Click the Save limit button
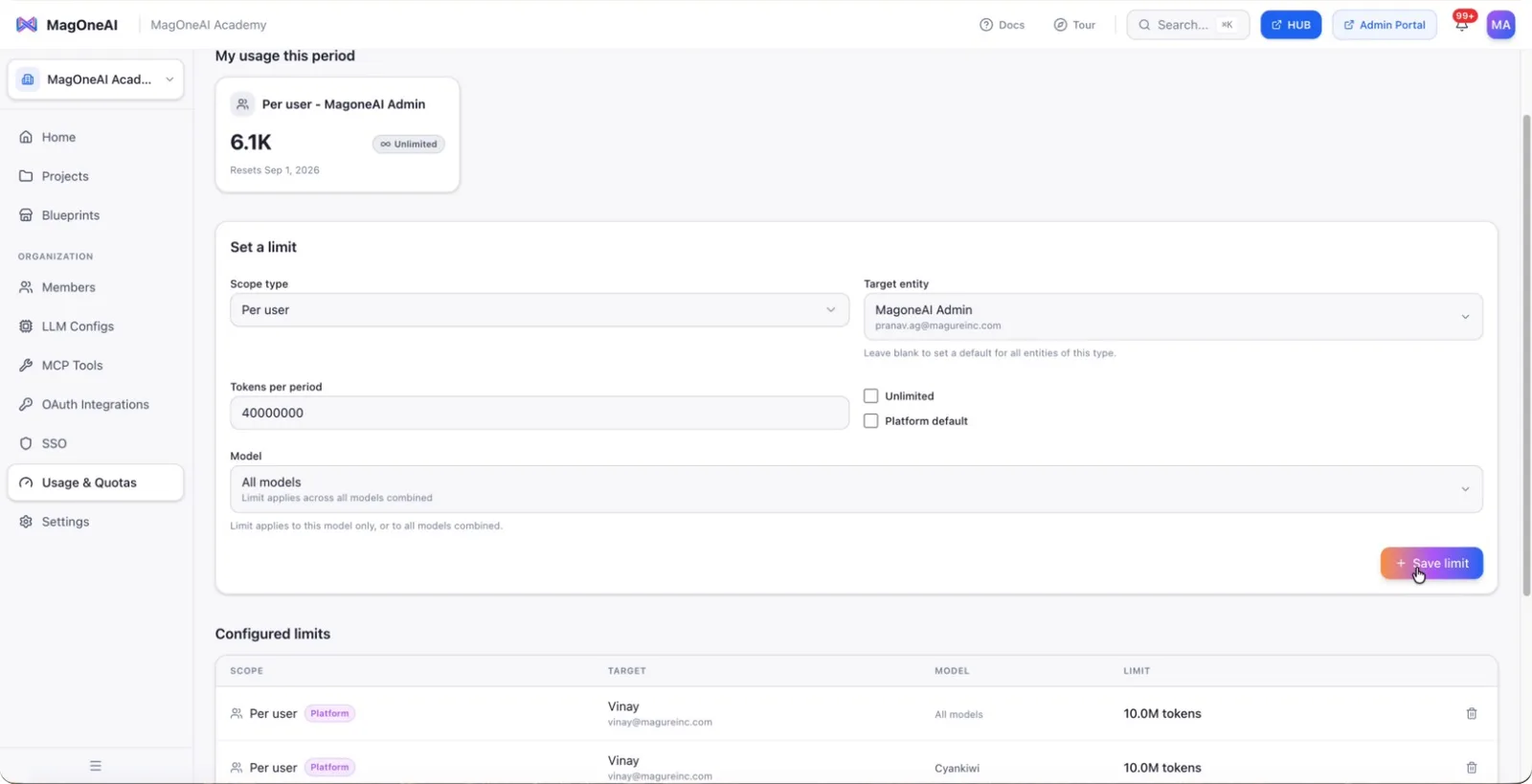 (x=1431, y=564)
